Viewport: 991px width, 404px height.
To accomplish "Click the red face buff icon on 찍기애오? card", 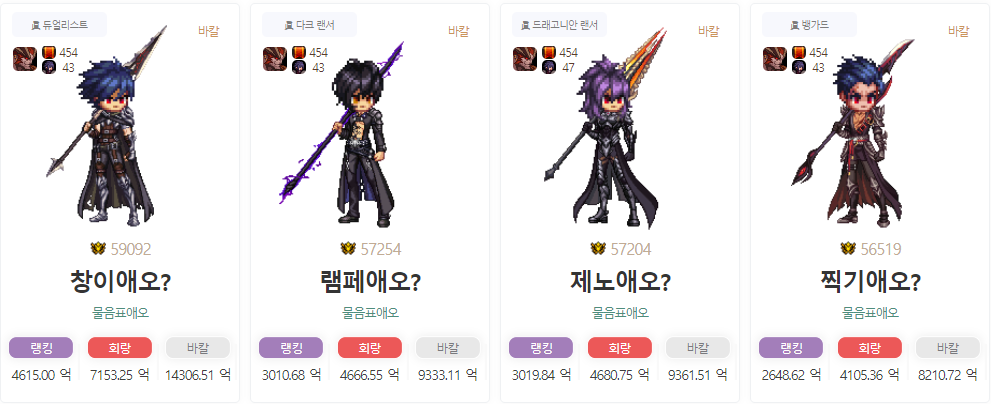I will pyautogui.click(x=774, y=59).
